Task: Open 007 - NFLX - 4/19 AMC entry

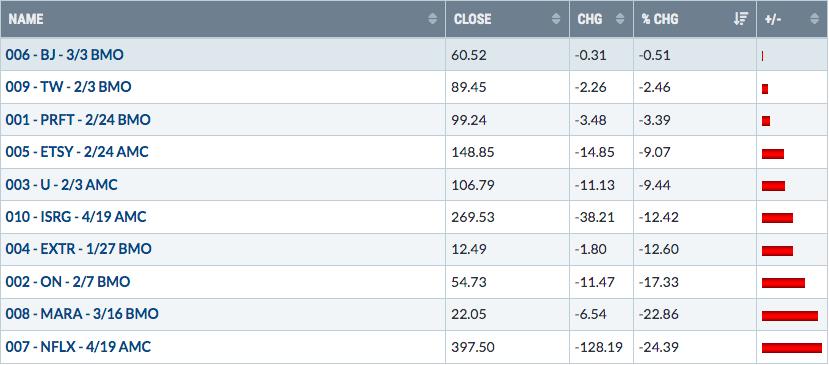Action: pos(78,347)
